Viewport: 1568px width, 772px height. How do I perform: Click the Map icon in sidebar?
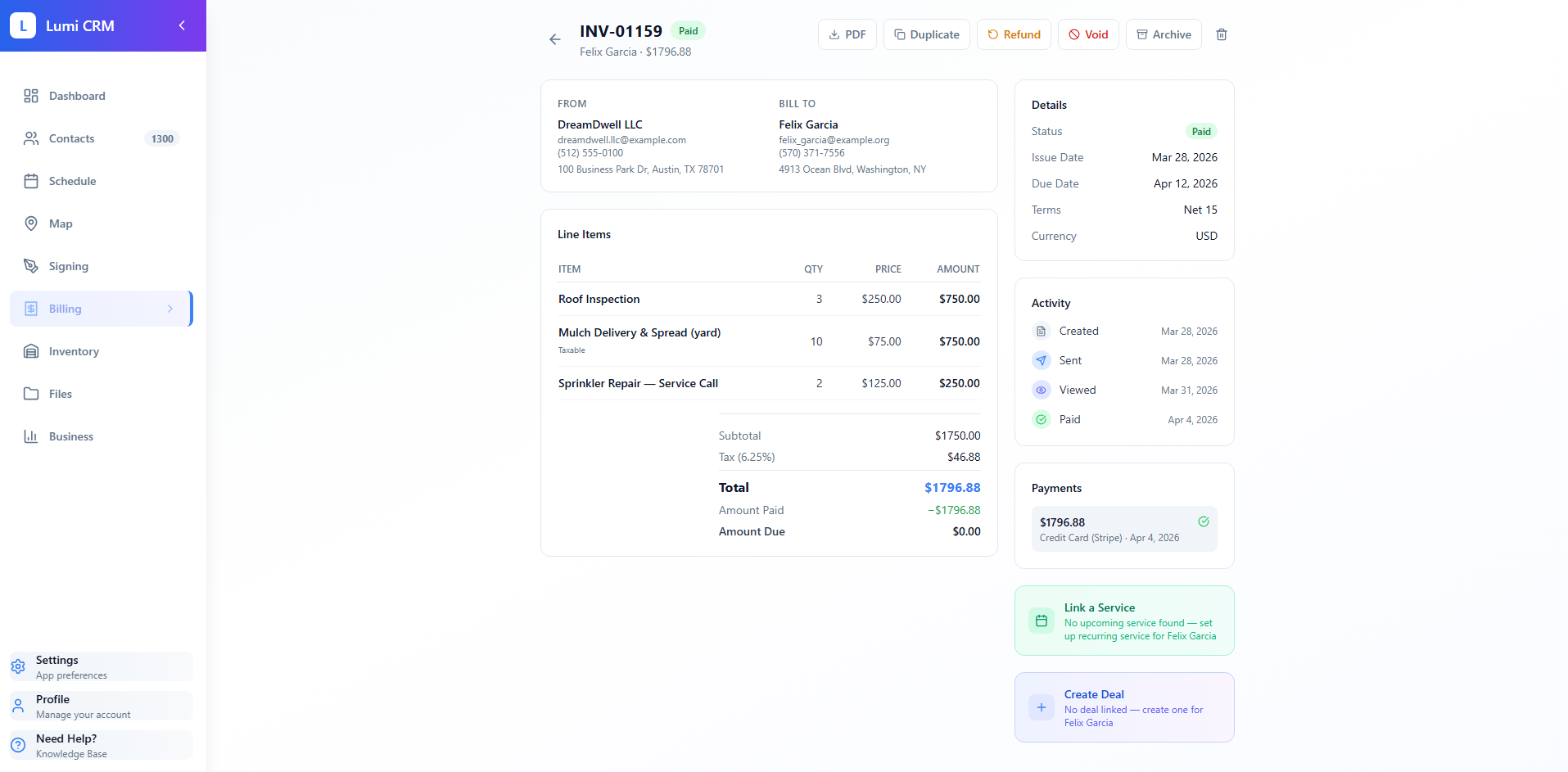click(x=30, y=223)
